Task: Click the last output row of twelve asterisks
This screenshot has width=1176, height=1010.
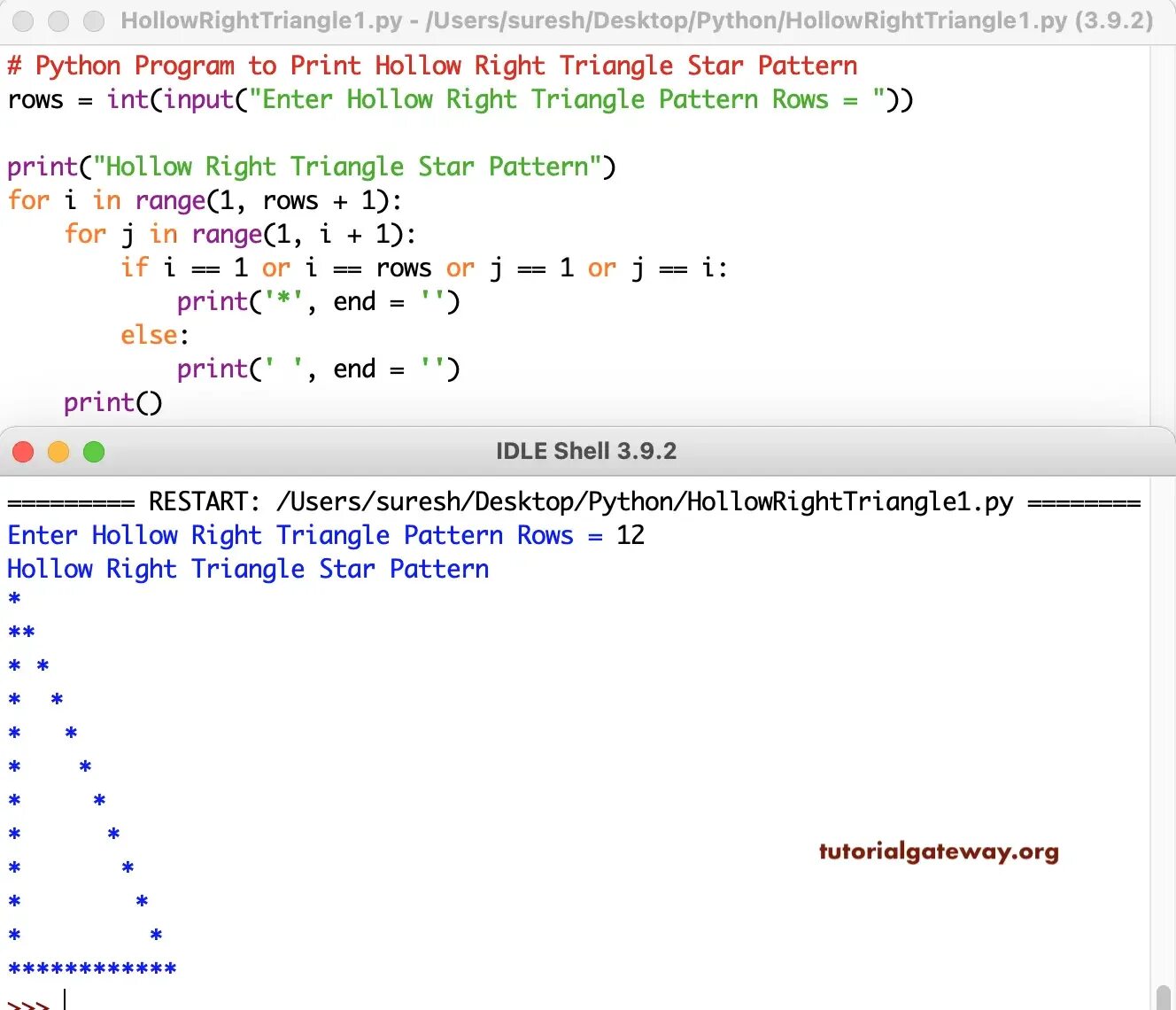Action: (92, 970)
